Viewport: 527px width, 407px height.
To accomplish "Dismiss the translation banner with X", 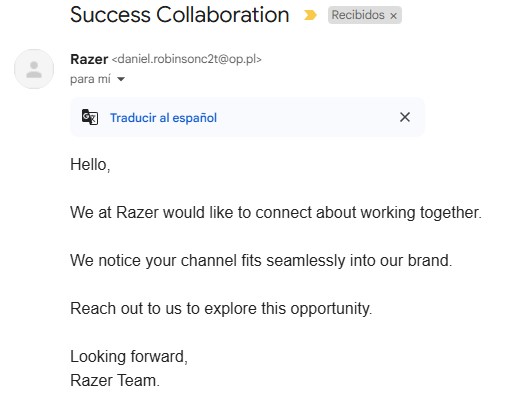I will click(405, 117).
